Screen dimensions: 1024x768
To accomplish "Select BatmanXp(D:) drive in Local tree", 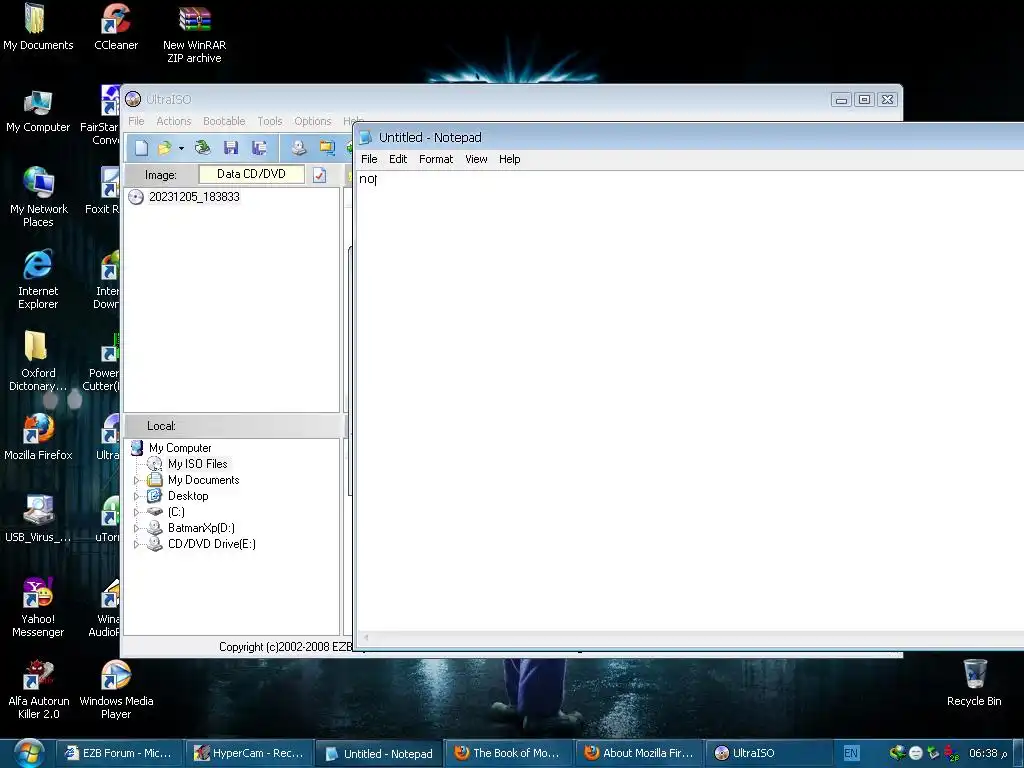I will (x=201, y=528).
